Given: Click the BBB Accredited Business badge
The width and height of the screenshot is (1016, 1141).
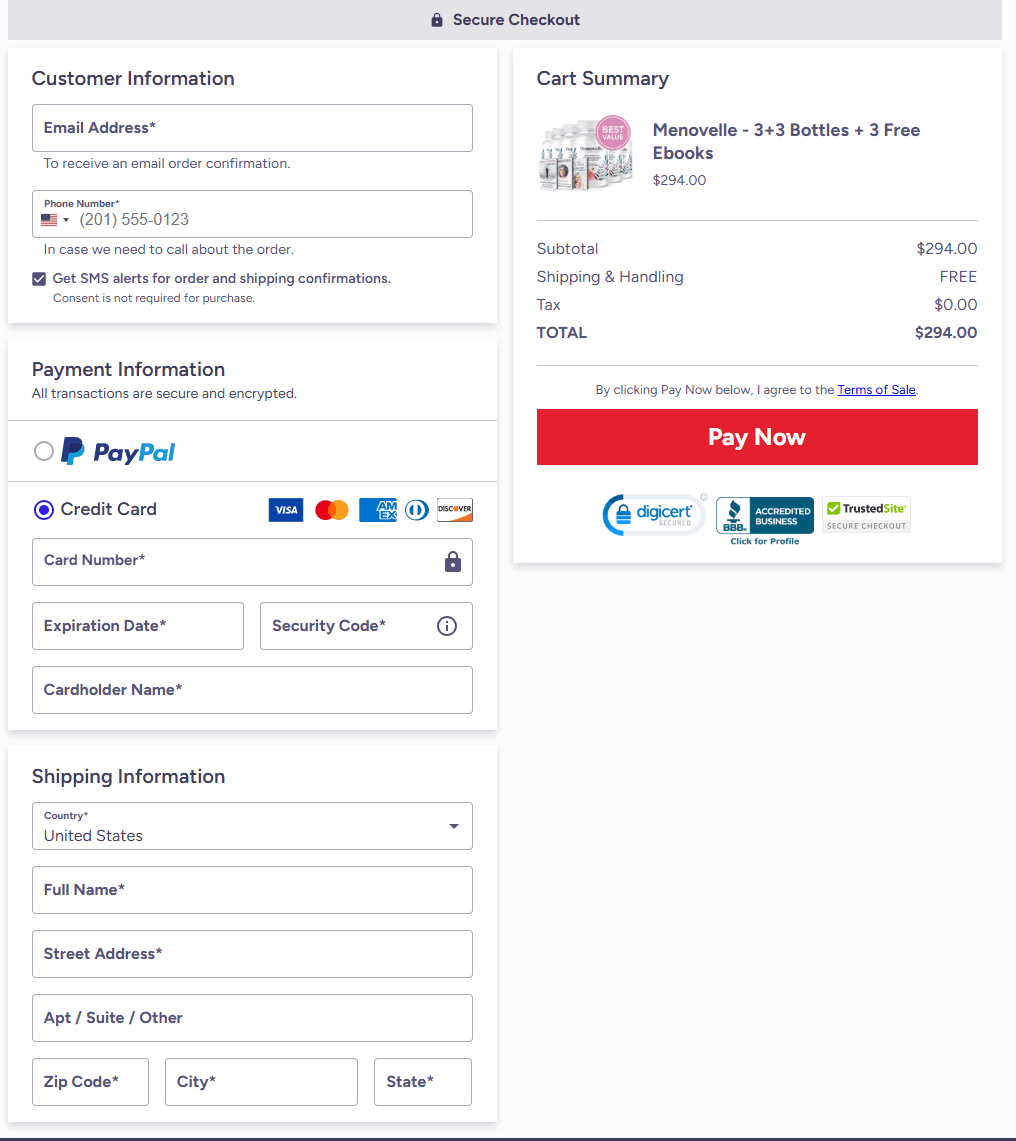Looking at the screenshot, I should click(764, 513).
